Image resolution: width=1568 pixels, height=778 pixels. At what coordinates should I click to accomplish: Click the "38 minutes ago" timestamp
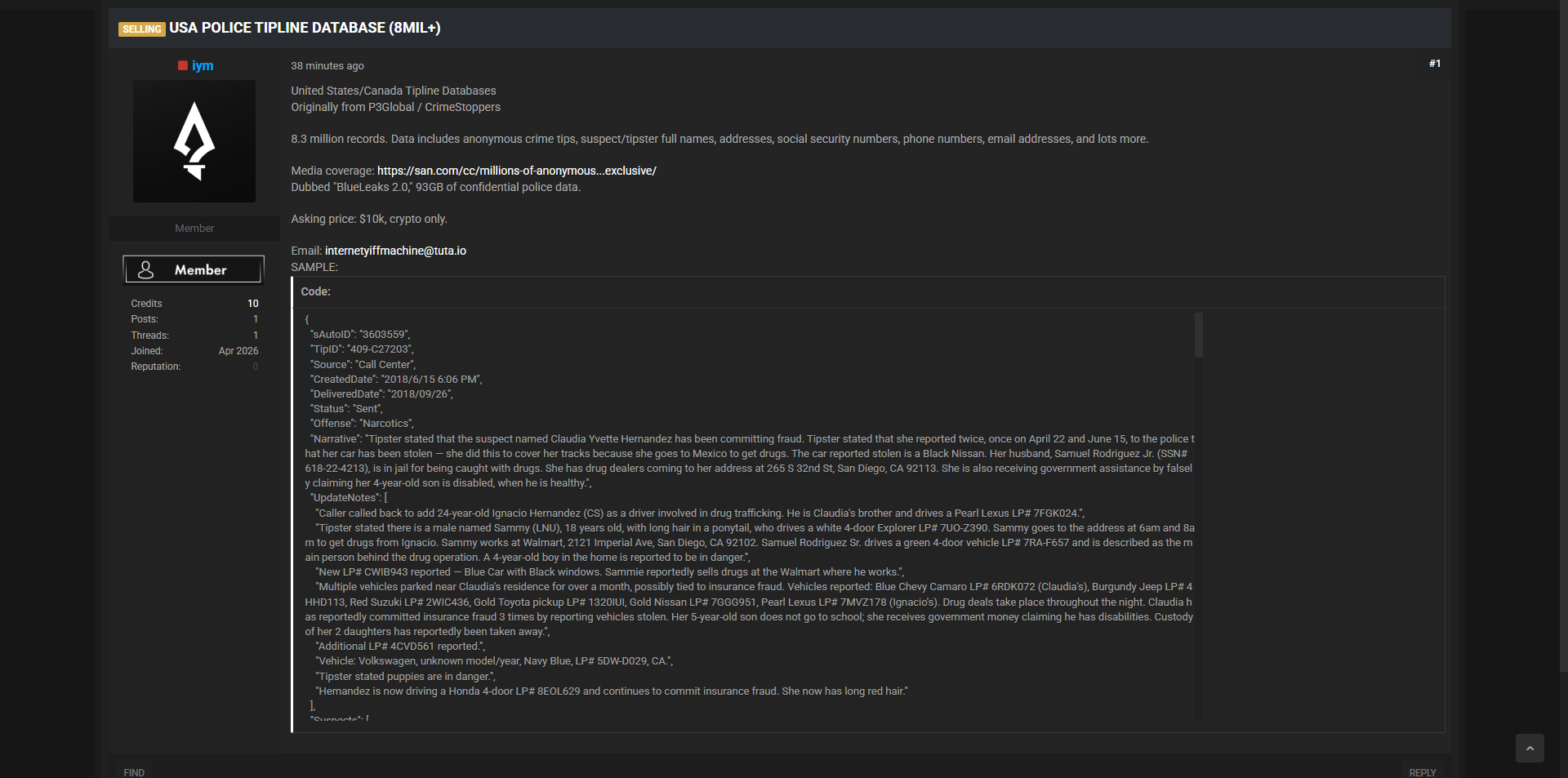click(327, 66)
